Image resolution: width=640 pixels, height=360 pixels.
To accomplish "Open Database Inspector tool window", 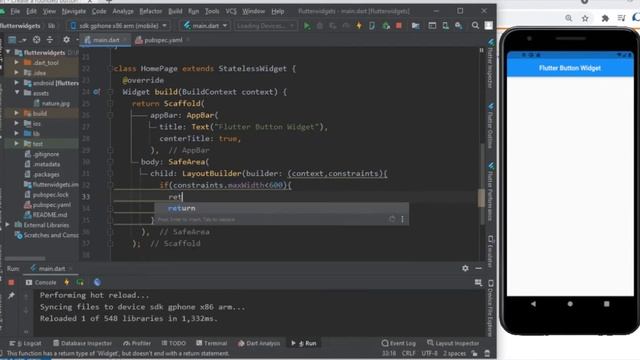I will 82,343.
